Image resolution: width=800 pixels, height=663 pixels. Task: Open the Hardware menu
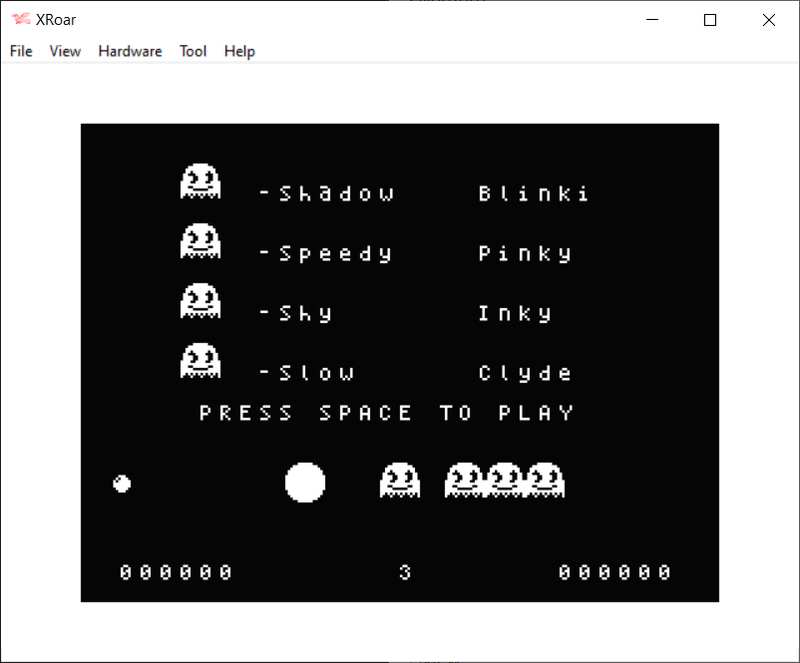pos(129,51)
